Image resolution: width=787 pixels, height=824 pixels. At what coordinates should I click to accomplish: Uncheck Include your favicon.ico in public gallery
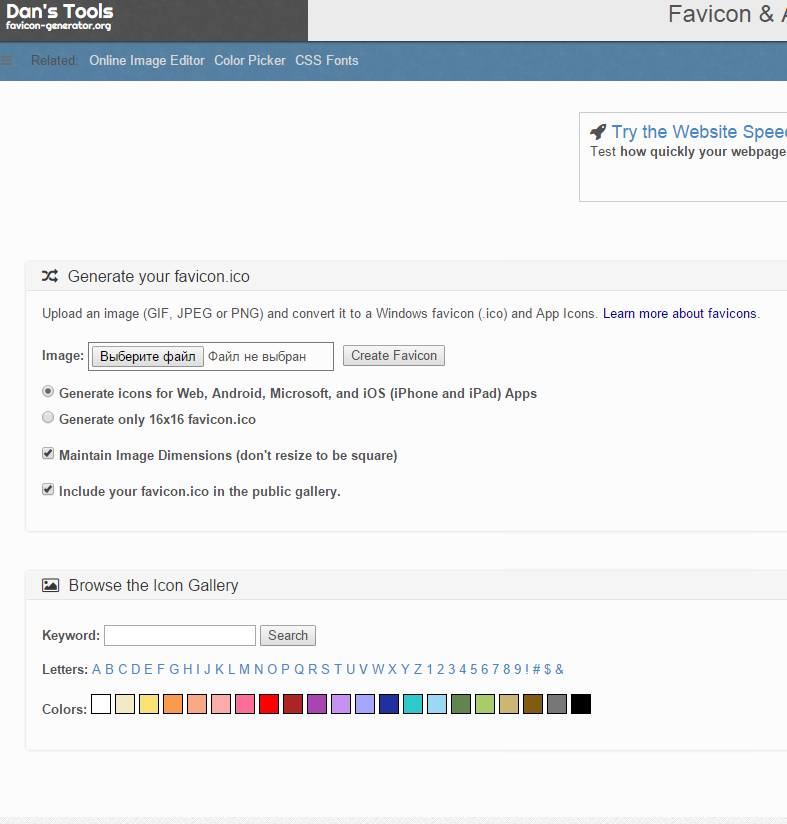coord(48,490)
